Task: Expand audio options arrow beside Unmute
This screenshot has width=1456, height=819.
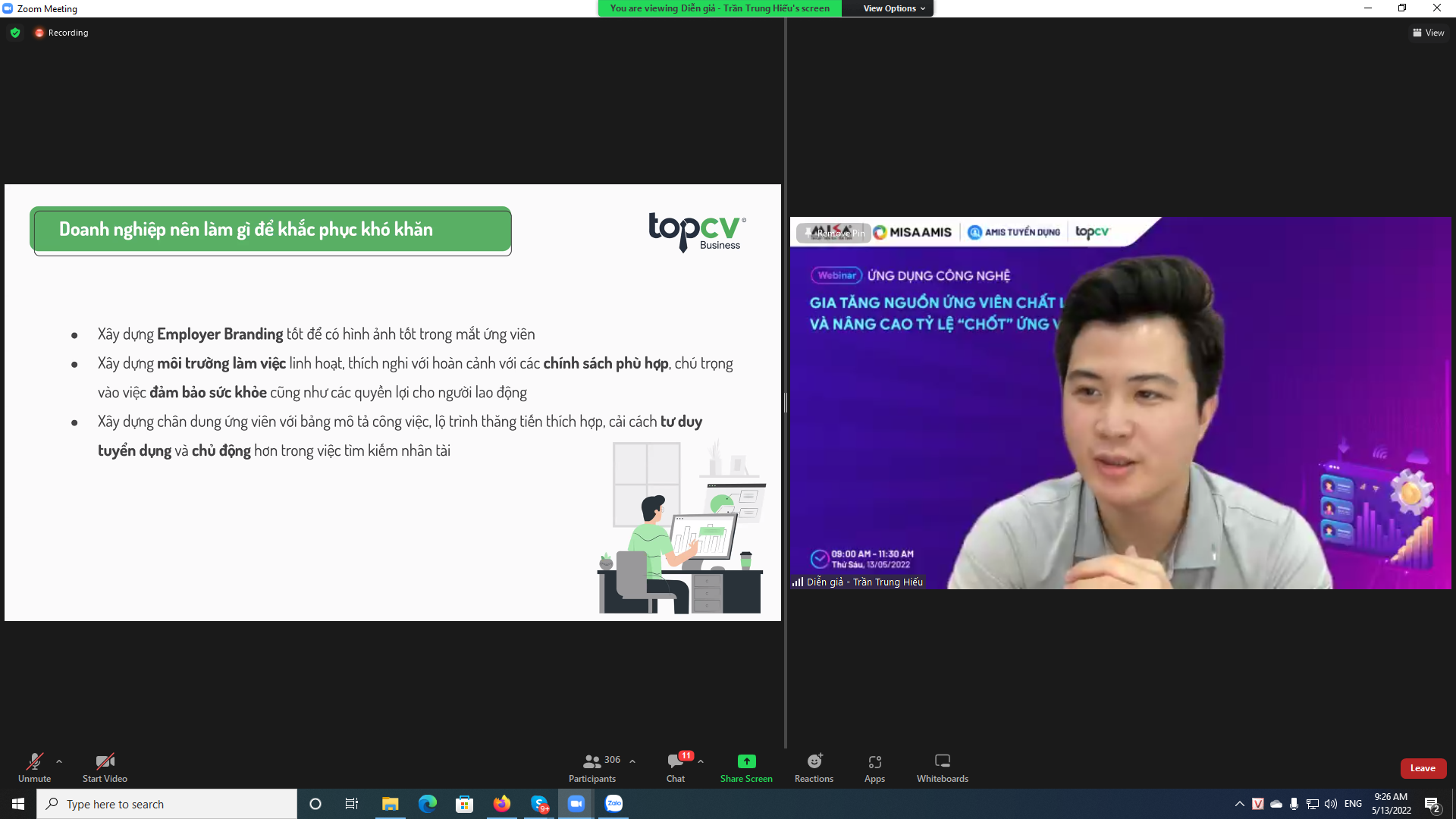Action: click(59, 761)
